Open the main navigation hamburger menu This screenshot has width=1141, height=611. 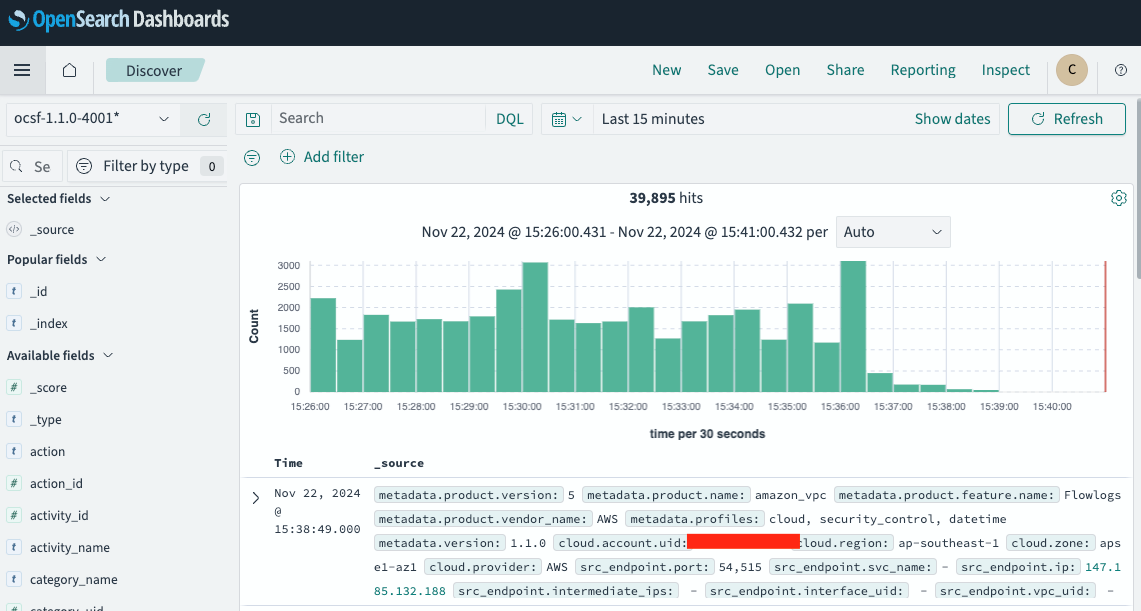pos(22,70)
